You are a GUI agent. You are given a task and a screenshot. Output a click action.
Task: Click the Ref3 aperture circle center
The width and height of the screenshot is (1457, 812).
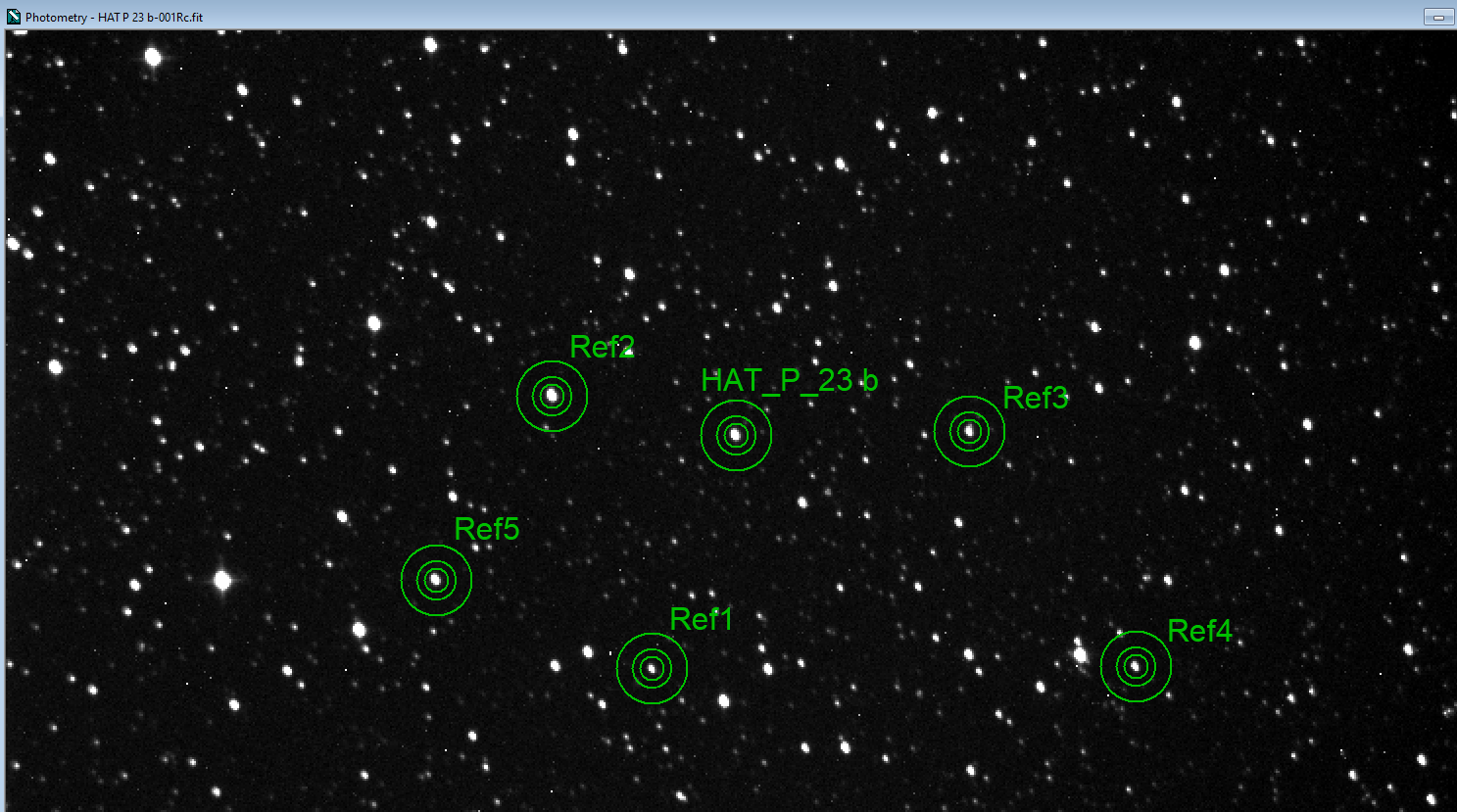(969, 431)
